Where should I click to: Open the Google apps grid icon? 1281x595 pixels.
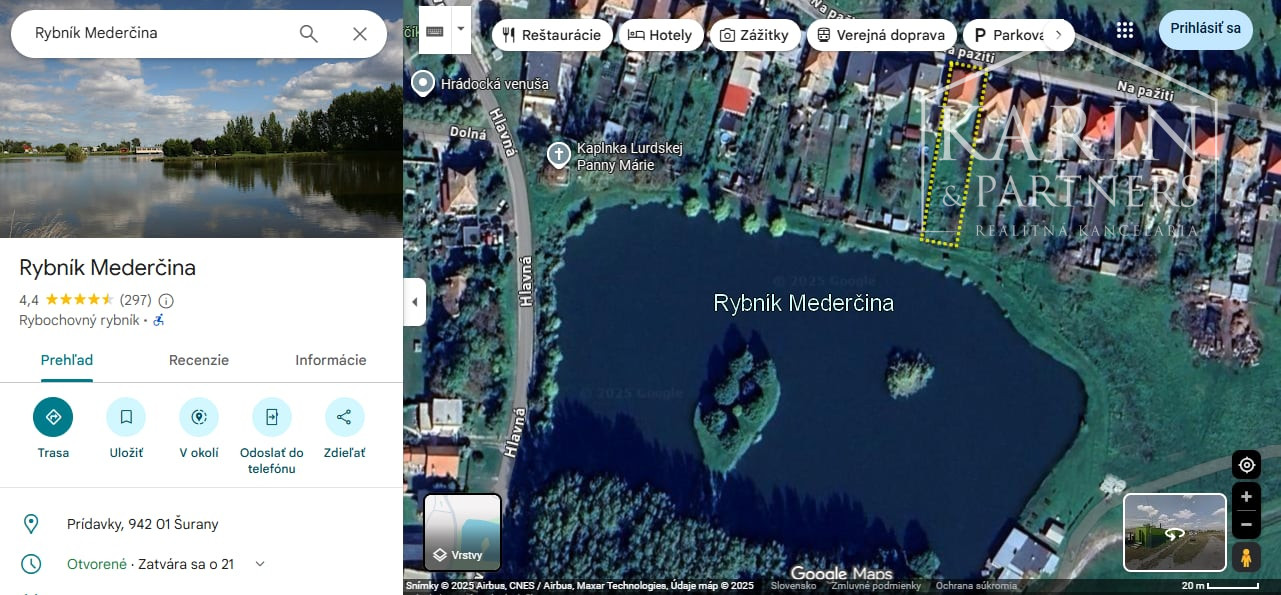click(x=1124, y=30)
